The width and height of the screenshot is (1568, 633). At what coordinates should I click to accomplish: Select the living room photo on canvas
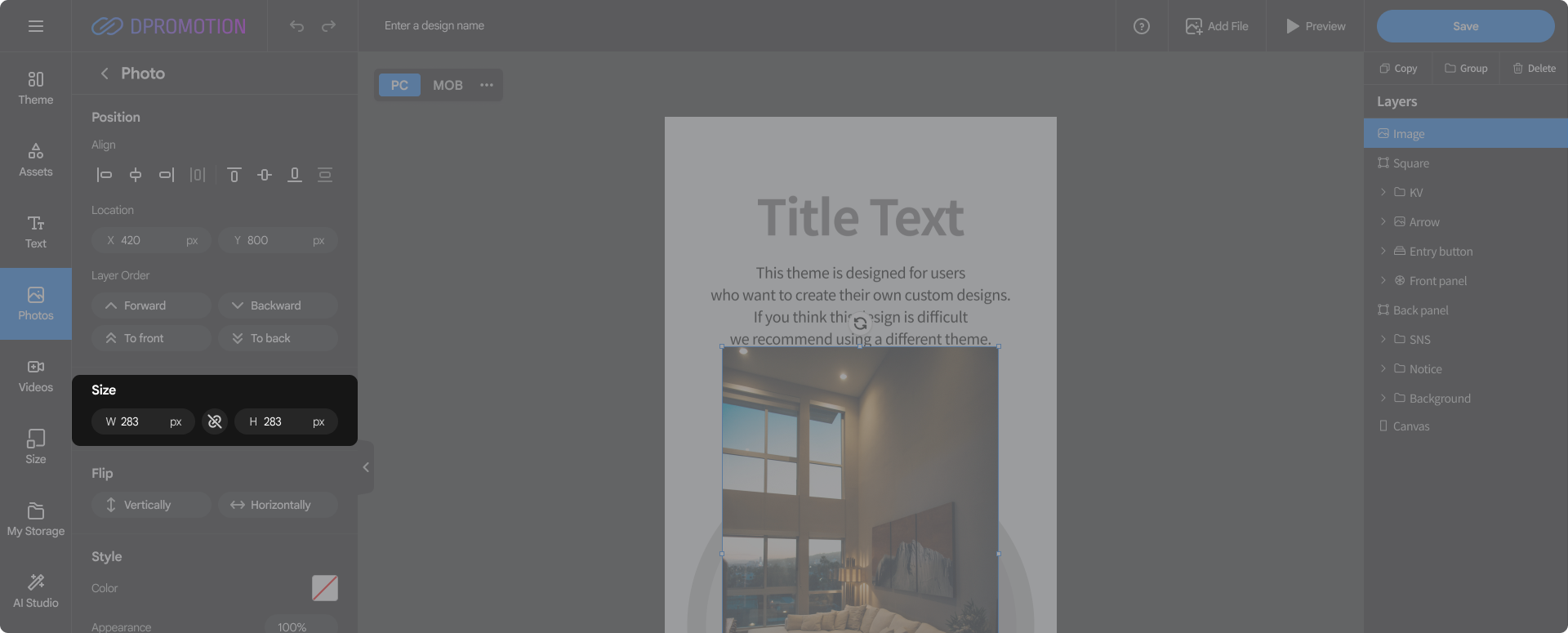point(860,489)
